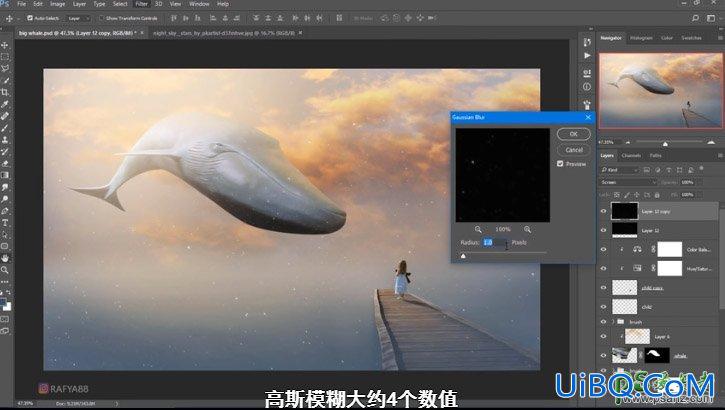The image size is (725, 410).
Task: Click Navigator zoom-out small mountains icon
Action: tap(627, 142)
